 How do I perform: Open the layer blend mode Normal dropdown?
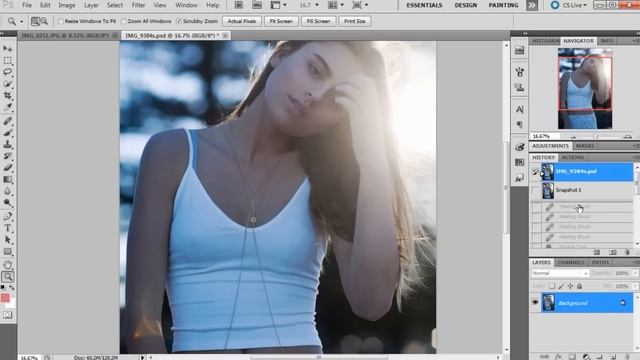coord(560,273)
